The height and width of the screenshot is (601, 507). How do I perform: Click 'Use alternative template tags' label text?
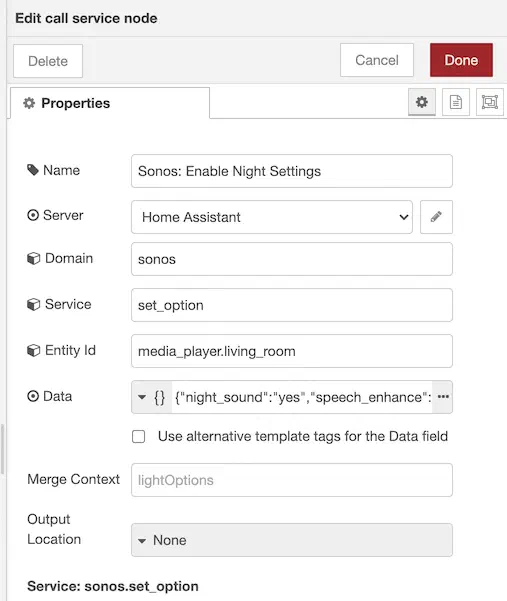(303, 436)
